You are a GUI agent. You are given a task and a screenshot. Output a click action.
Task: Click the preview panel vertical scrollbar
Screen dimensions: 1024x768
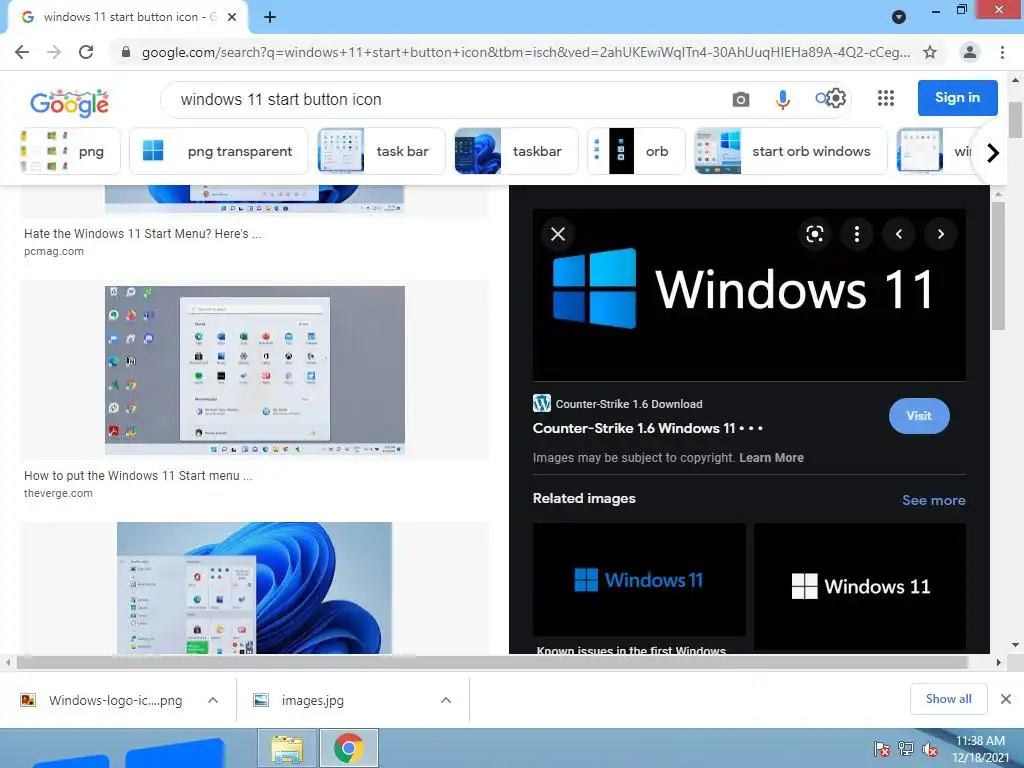click(x=998, y=266)
